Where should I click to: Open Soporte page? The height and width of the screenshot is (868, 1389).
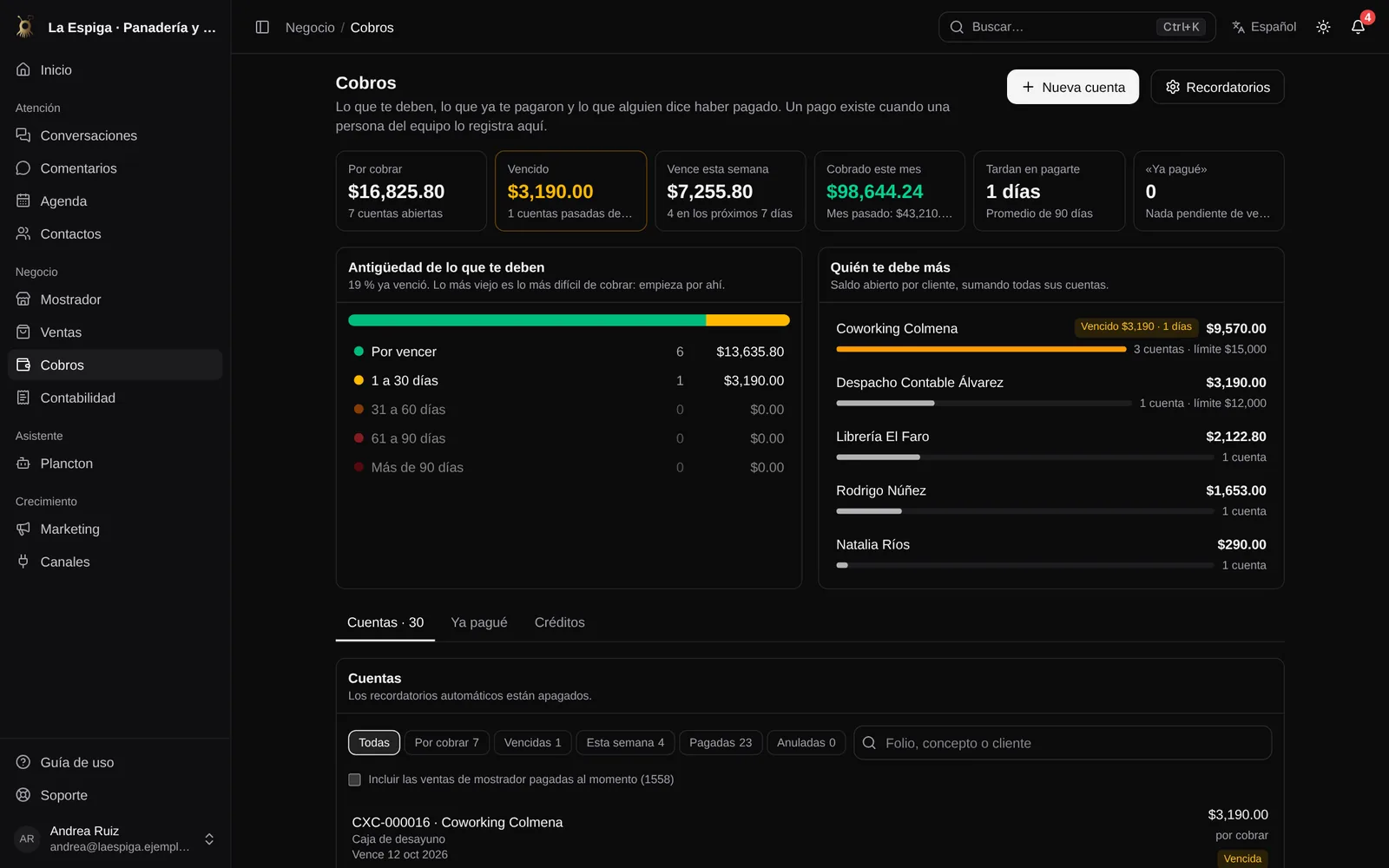pyautogui.click(x=115, y=795)
